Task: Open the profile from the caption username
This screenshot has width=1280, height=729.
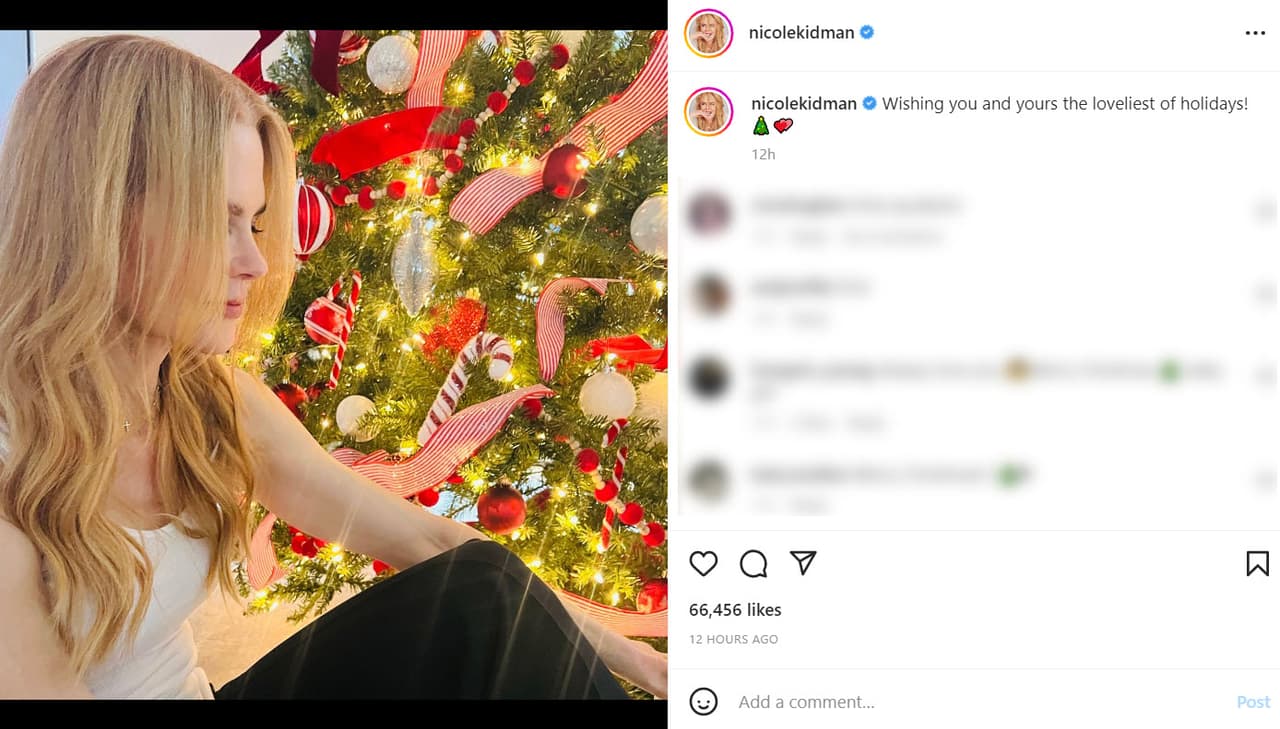Action: coord(804,103)
